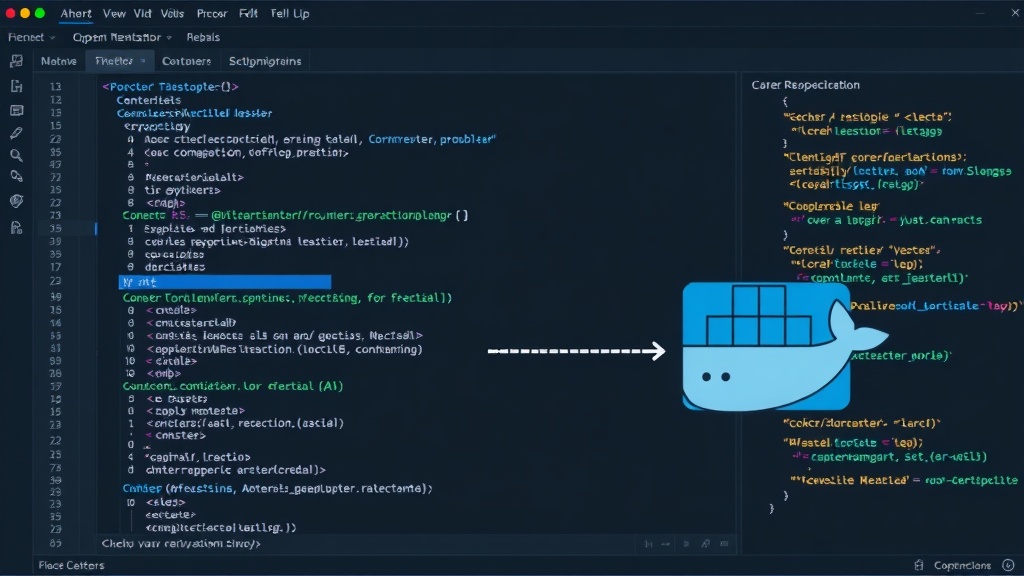Click the cokcr/dlorcetter line in the right panel
The image size is (1024, 576).
tap(861, 423)
